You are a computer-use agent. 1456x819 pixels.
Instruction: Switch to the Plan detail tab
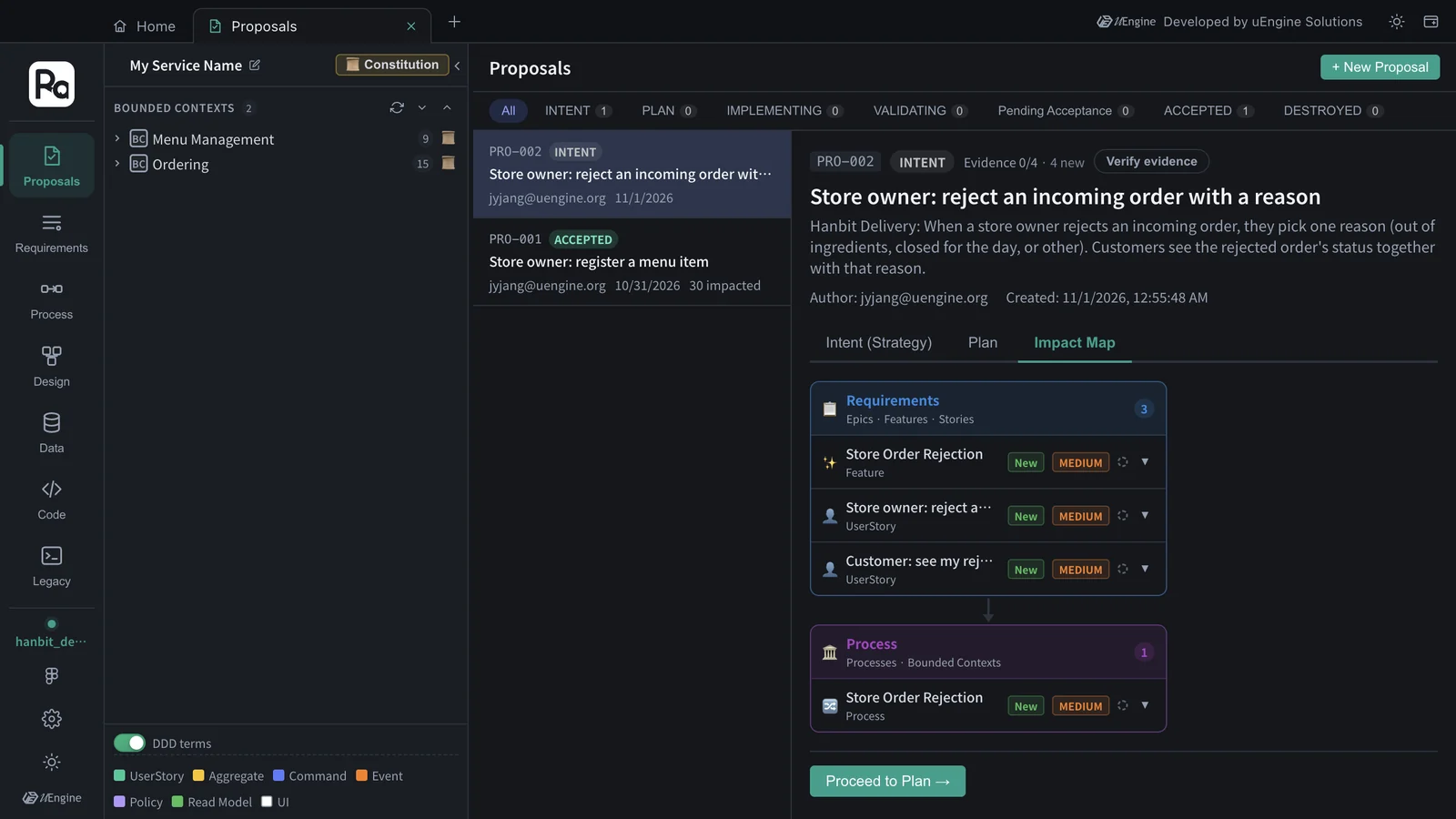click(983, 343)
